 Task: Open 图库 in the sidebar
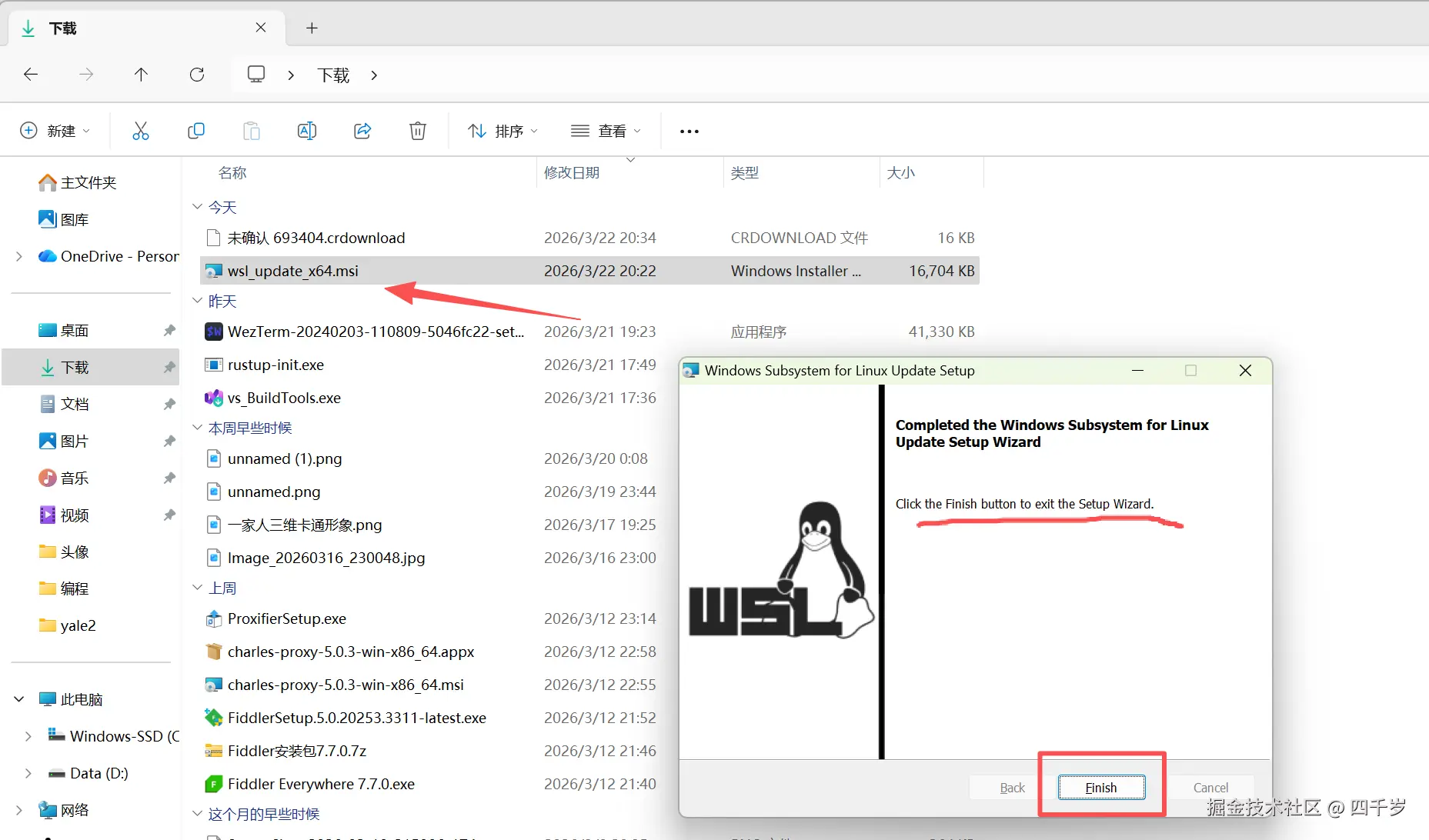pos(64,219)
